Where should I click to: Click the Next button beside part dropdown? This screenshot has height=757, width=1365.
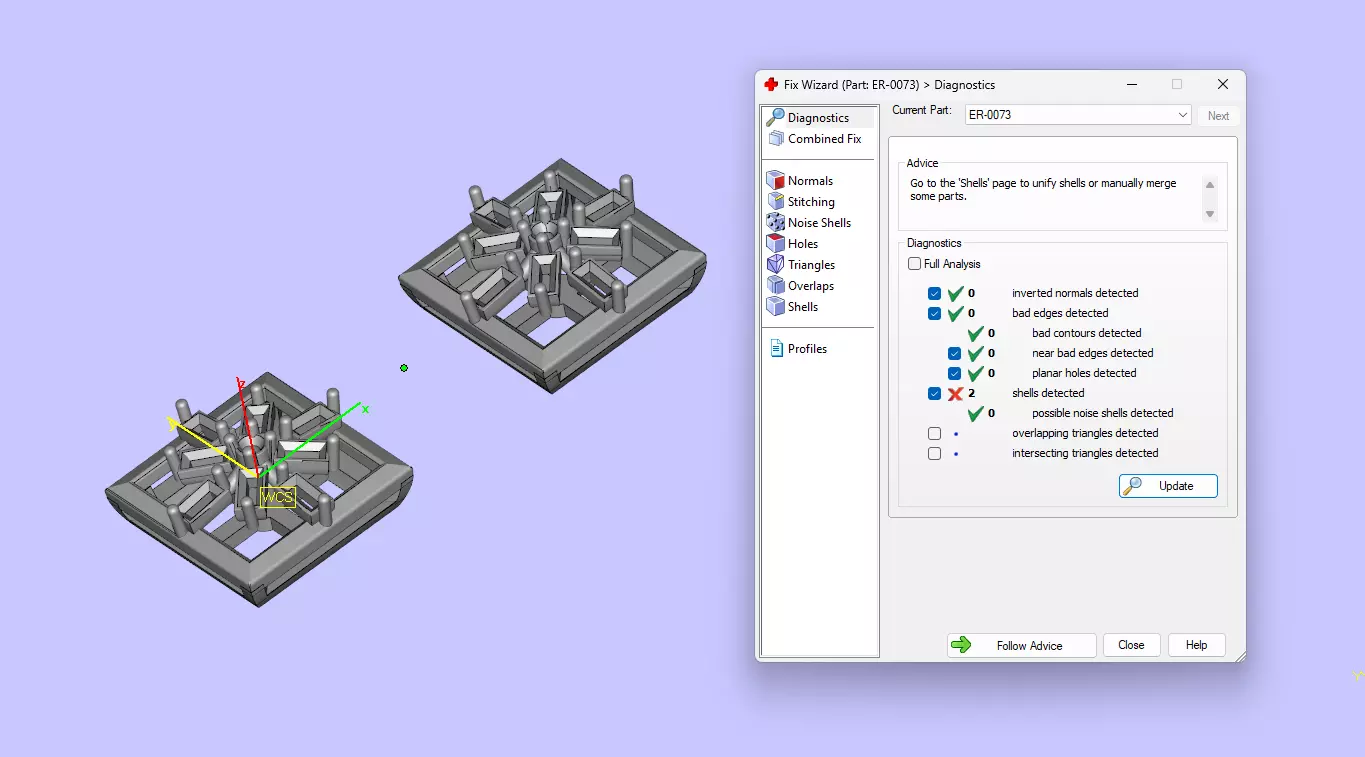pos(1218,115)
